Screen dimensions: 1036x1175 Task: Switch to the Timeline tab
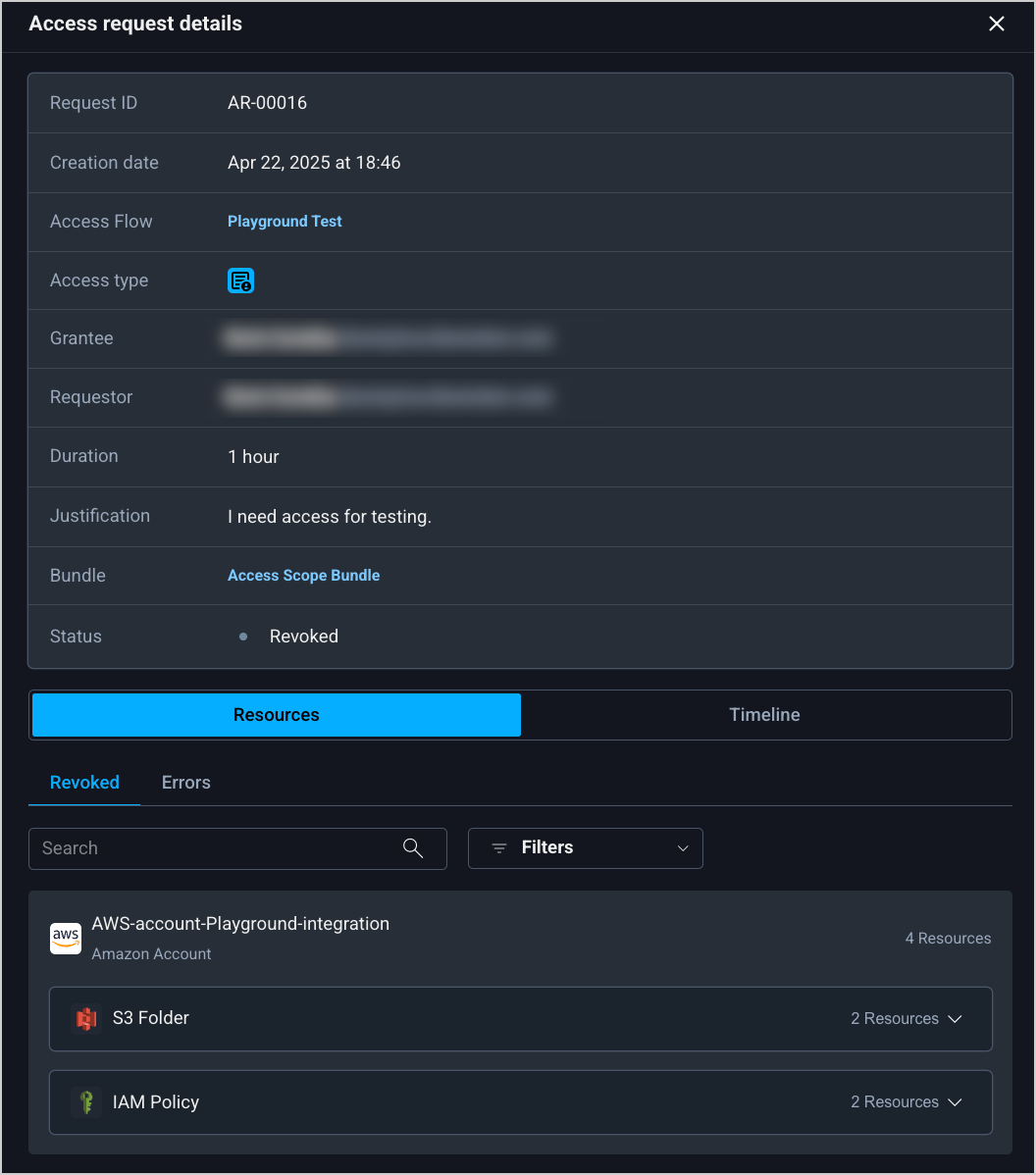tap(765, 715)
